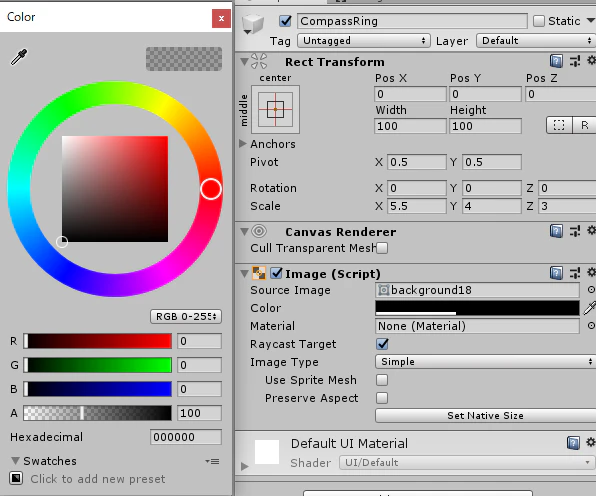Open Static options dropdown arrow
The width and height of the screenshot is (596, 496).
click(591, 21)
